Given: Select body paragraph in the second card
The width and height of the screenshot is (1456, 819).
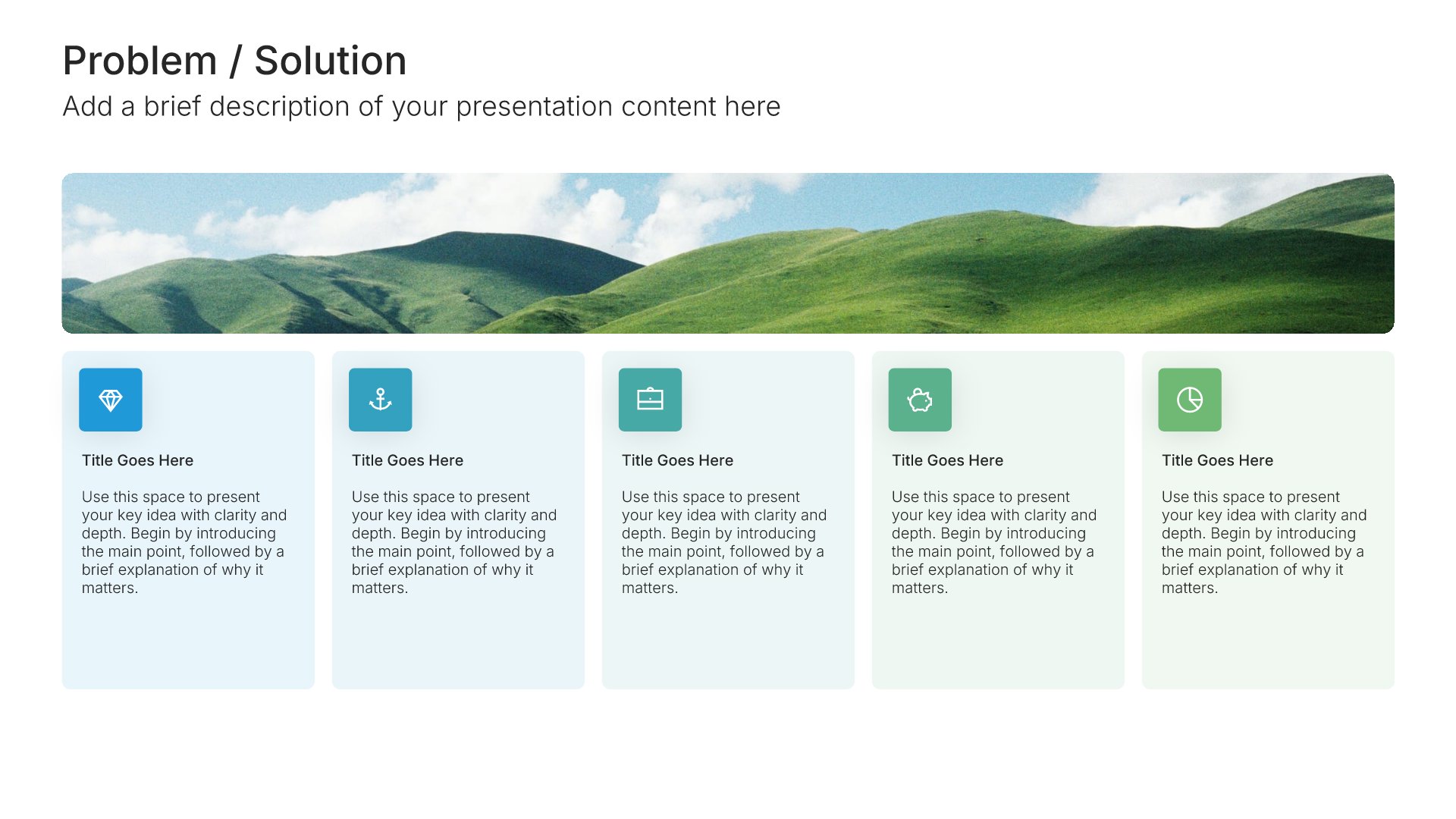Looking at the screenshot, I should [454, 542].
